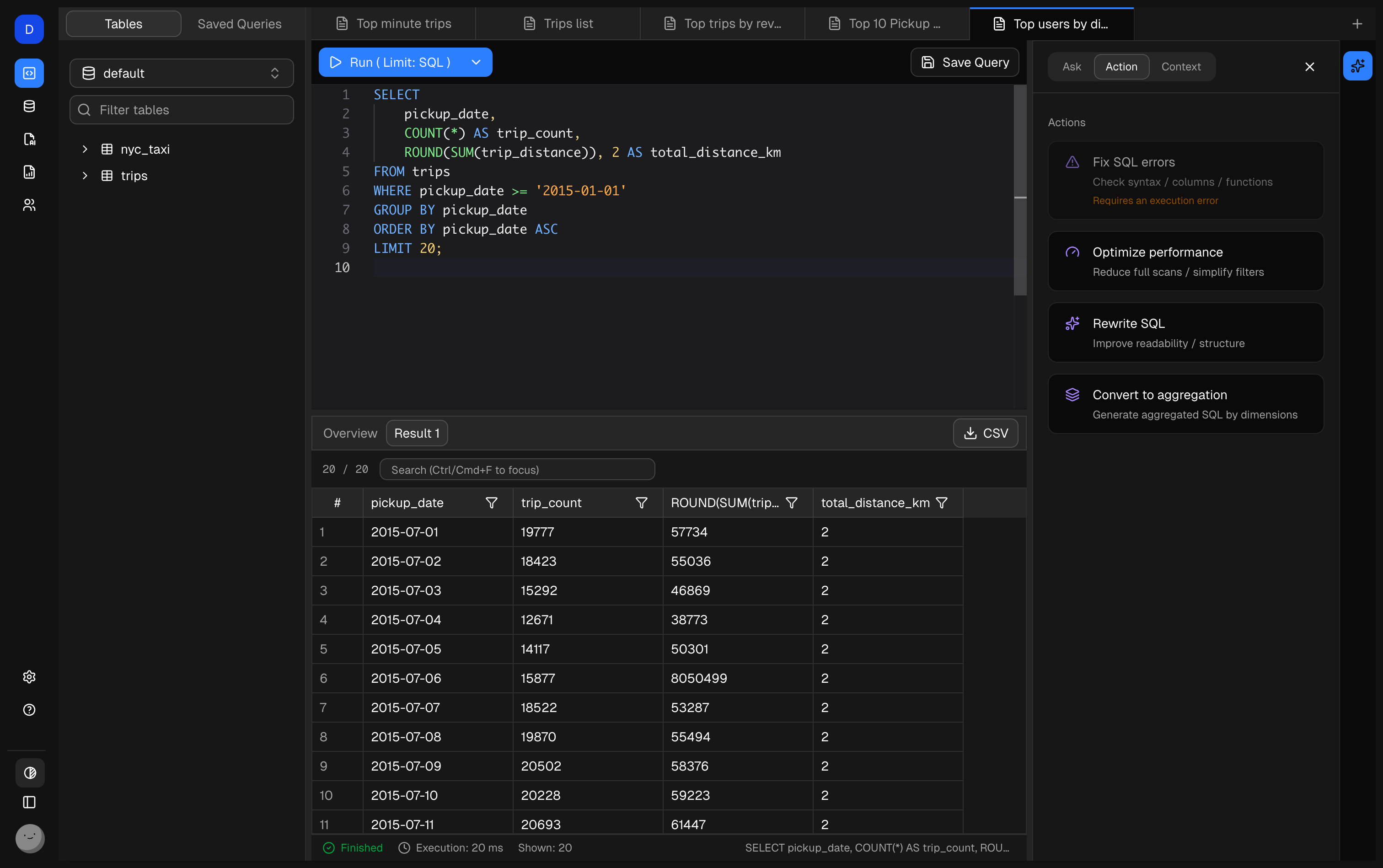This screenshot has width=1383, height=868.
Task: Open the settings gear in the sidebar
Action: [x=29, y=677]
